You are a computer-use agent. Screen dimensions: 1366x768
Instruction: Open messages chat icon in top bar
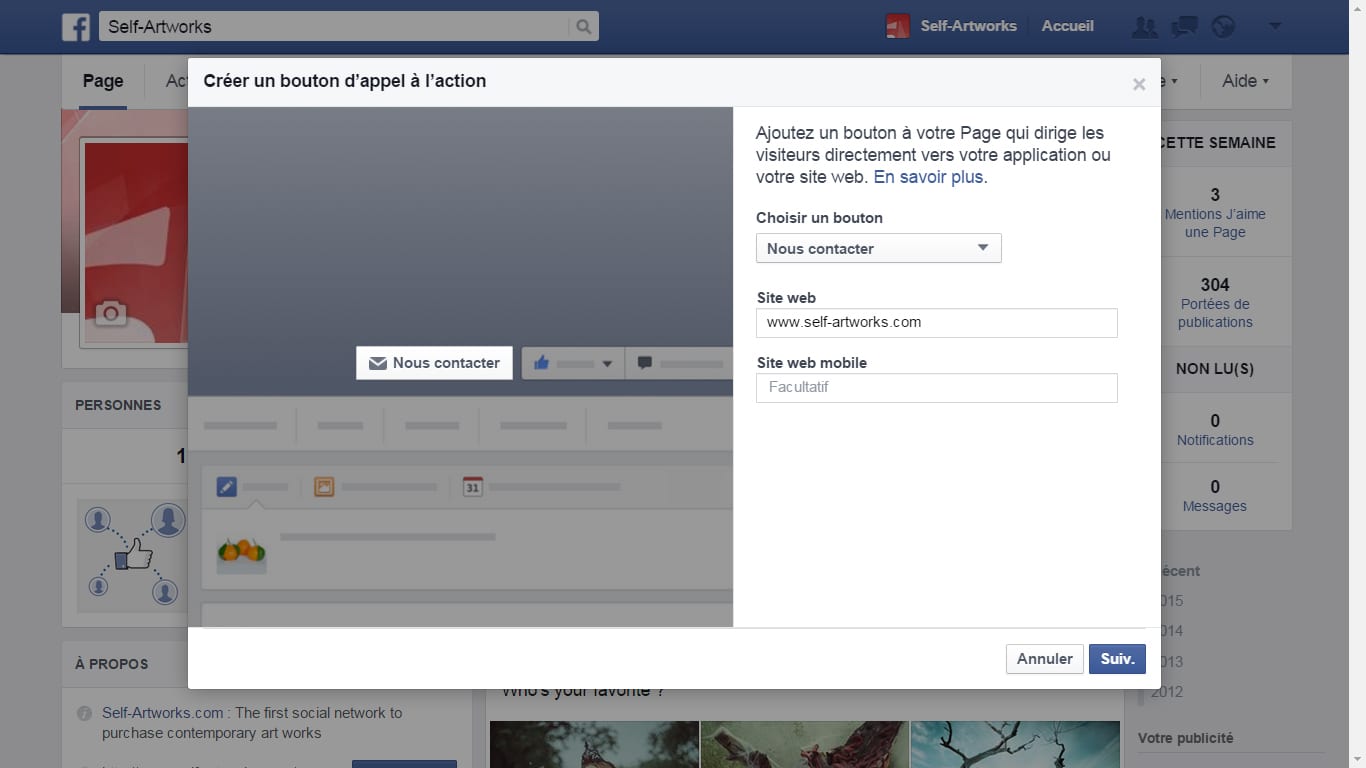coord(1184,27)
